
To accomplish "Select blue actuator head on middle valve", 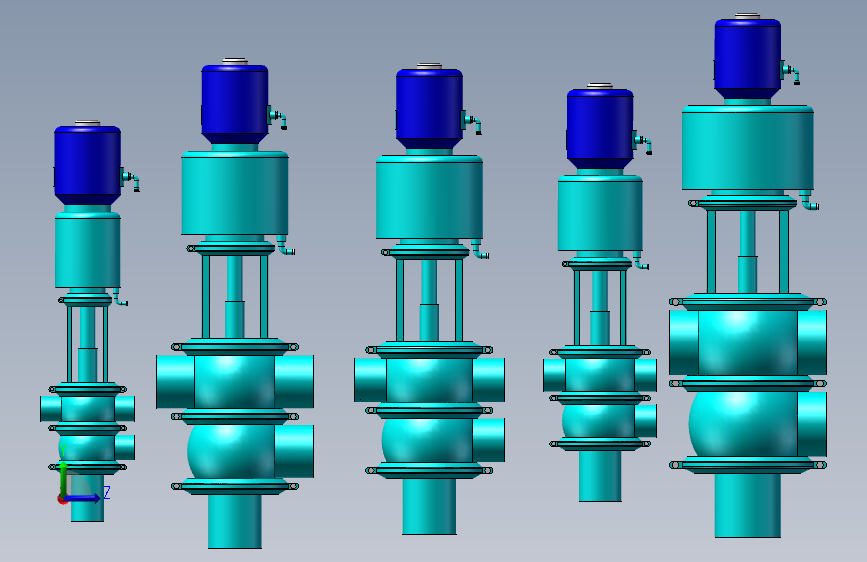I will [x=429, y=108].
